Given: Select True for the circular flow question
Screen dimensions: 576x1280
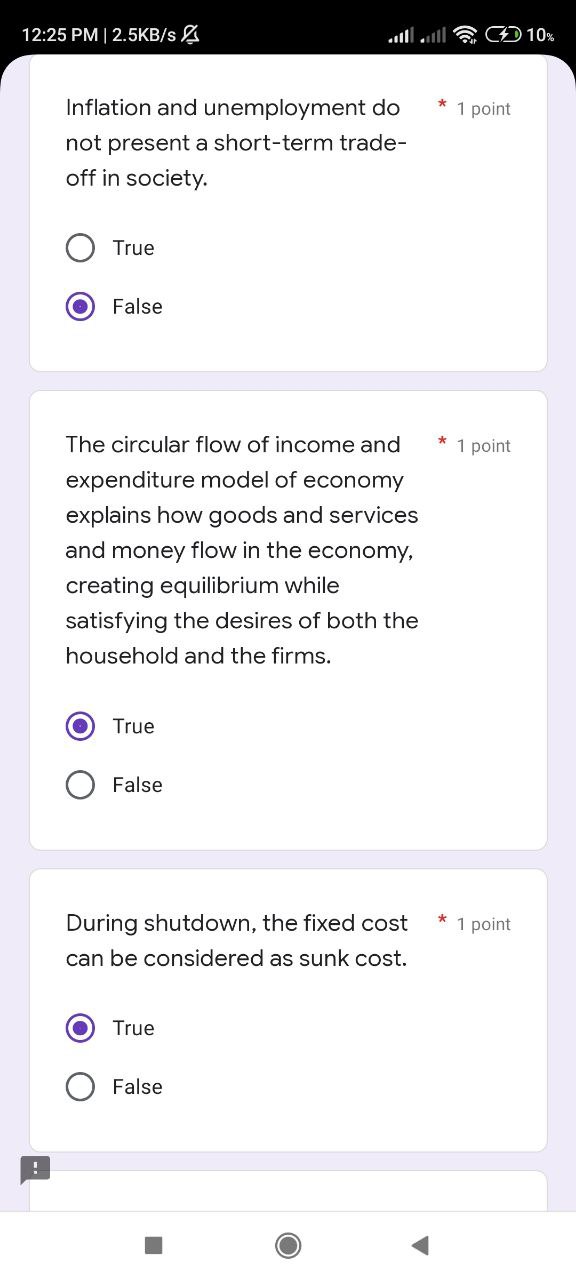Looking at the screenshot, I should pyautogui.click(x=80, y=726).
